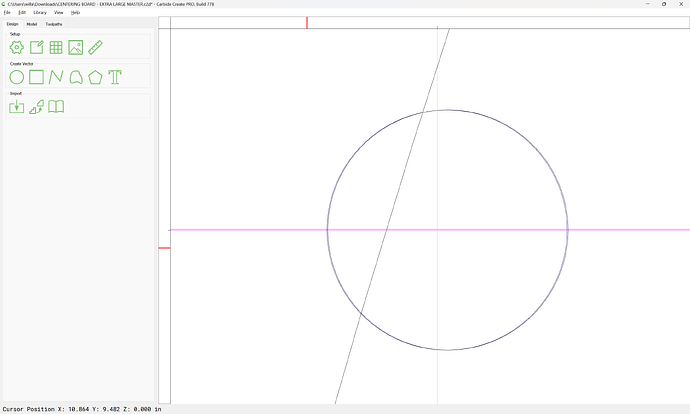Click the red marker on top ruler
The height and width of the screenshot is (414, 690).
pos(307,23)
